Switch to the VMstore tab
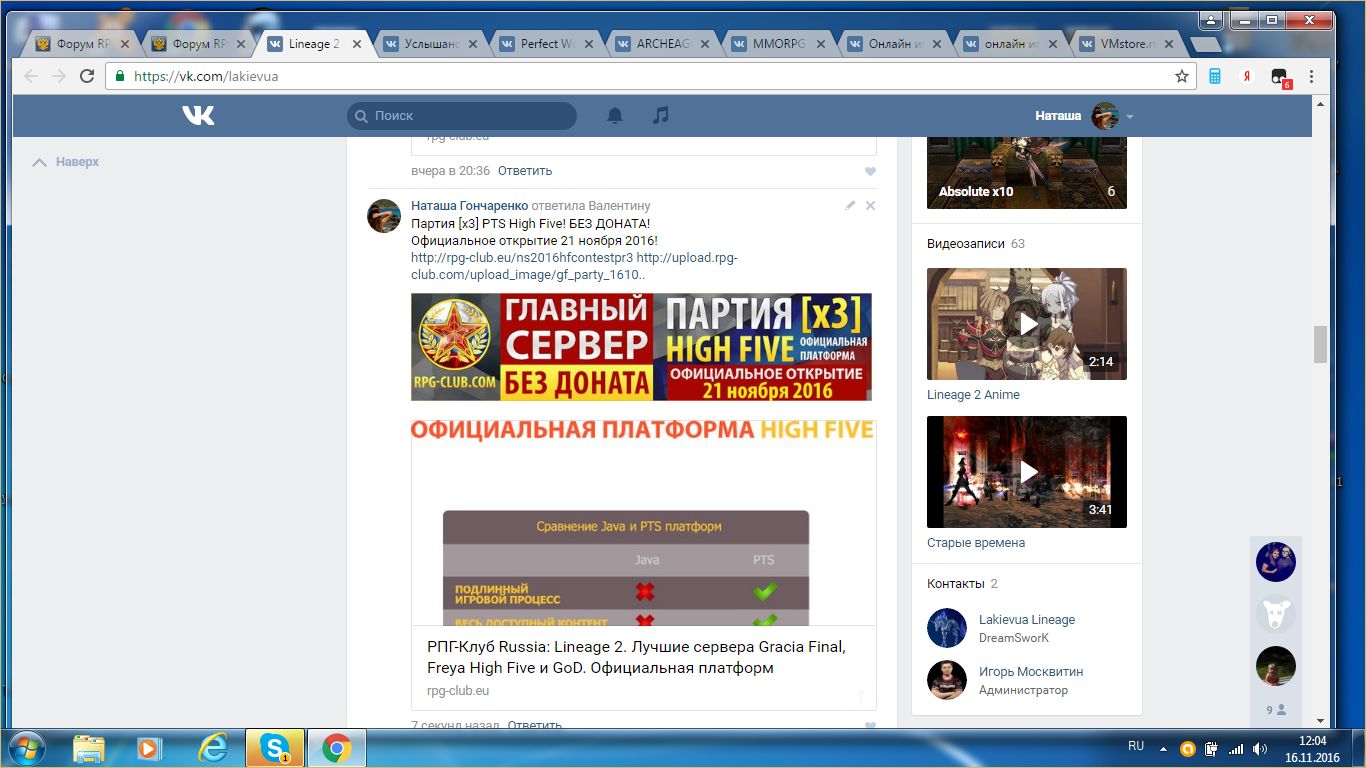Viewport: 1366px width, 768px height. (x=1127, y=44)
